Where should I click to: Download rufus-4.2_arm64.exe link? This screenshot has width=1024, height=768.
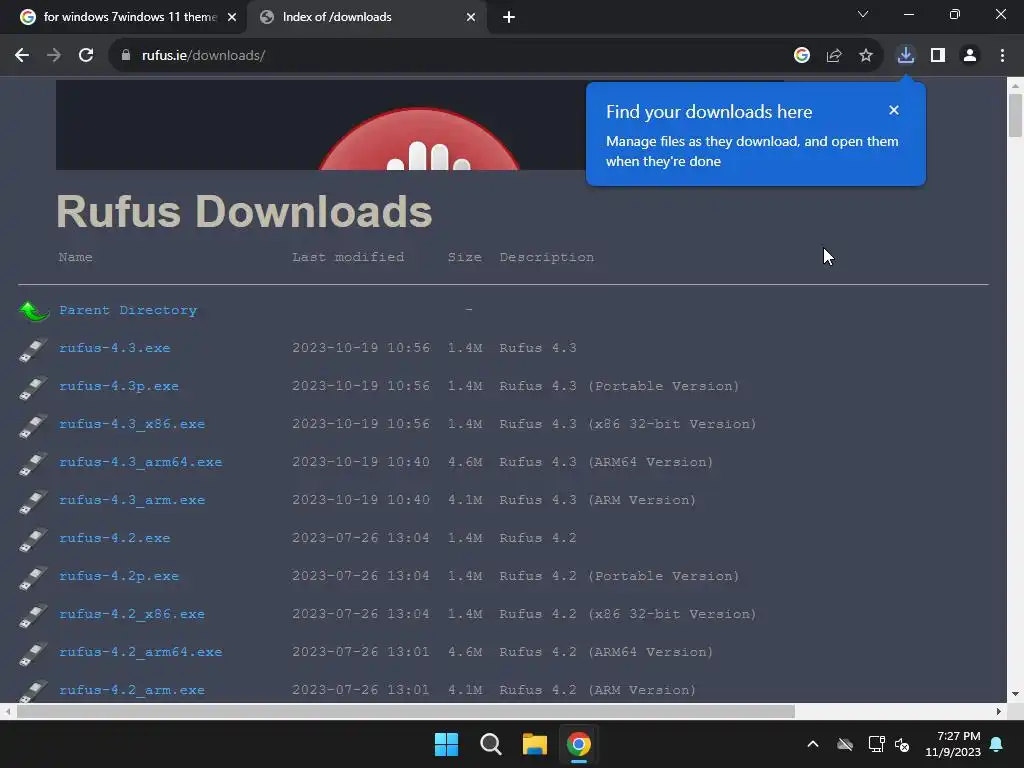140,651
